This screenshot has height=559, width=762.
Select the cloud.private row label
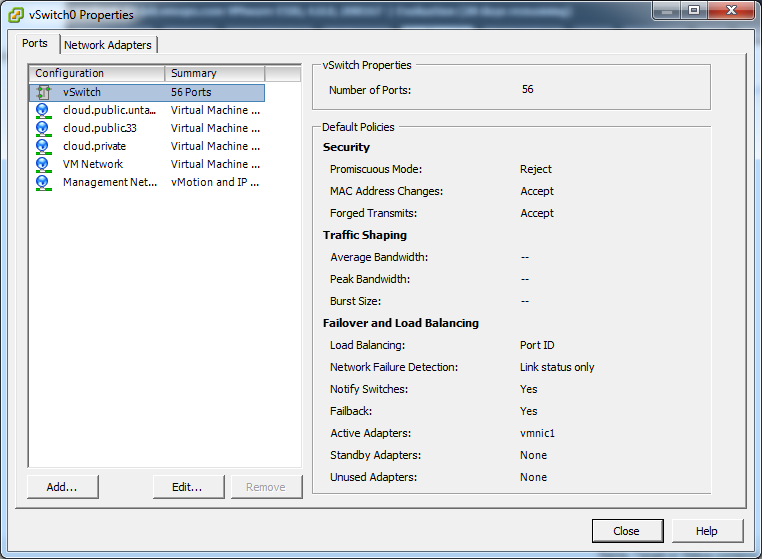pyautogui.click(x=94, y=146)
